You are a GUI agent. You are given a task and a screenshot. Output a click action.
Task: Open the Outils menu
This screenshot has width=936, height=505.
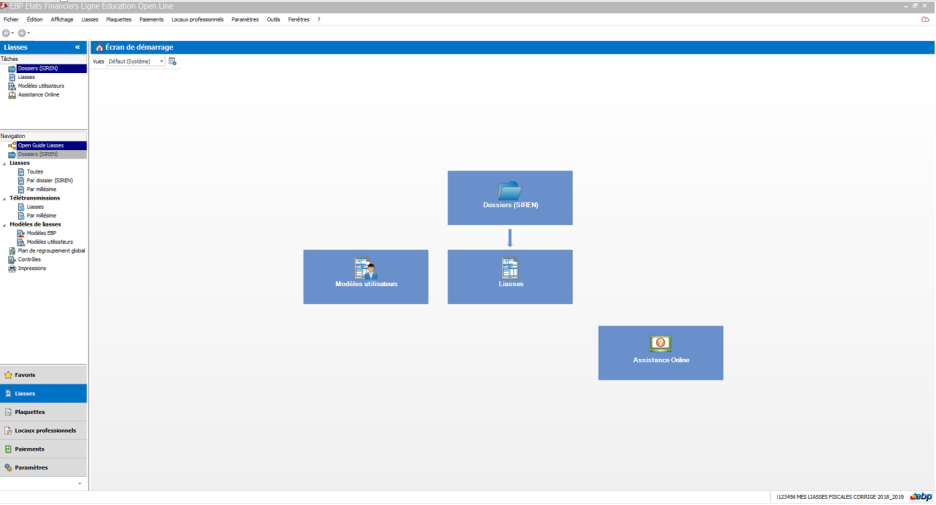273,20
